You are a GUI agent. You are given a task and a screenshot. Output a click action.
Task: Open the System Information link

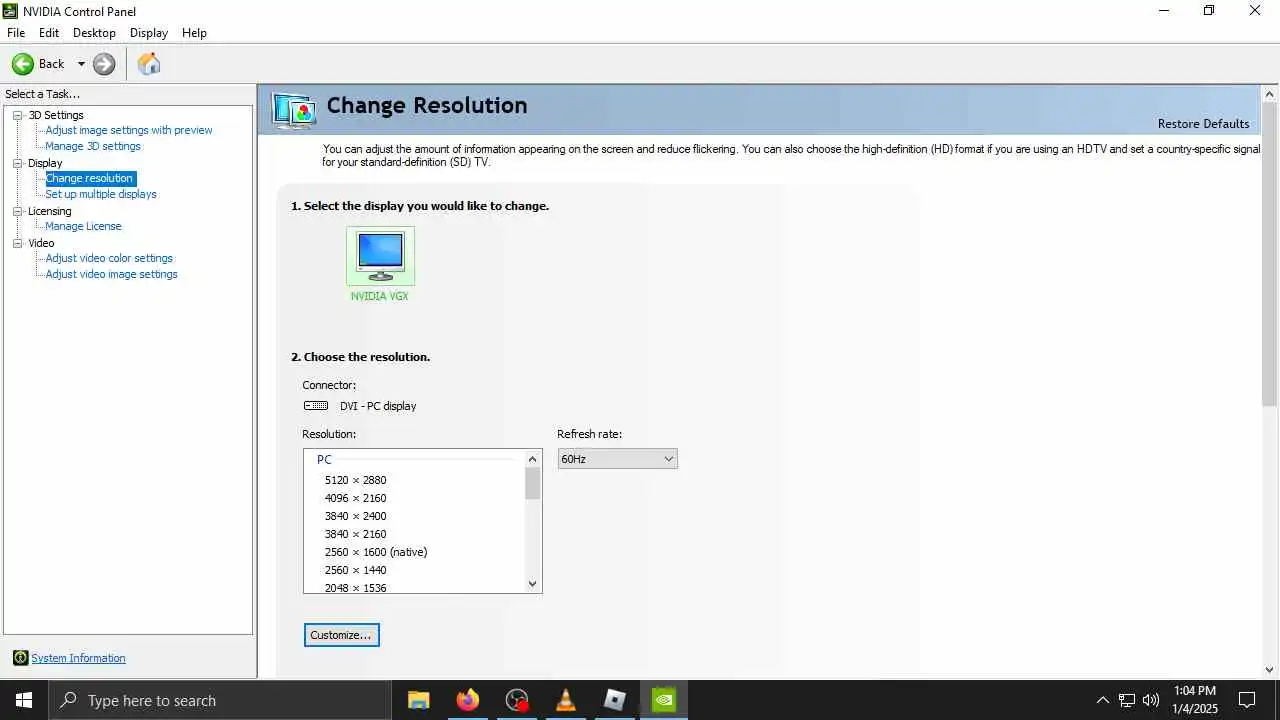click(78, 658)
